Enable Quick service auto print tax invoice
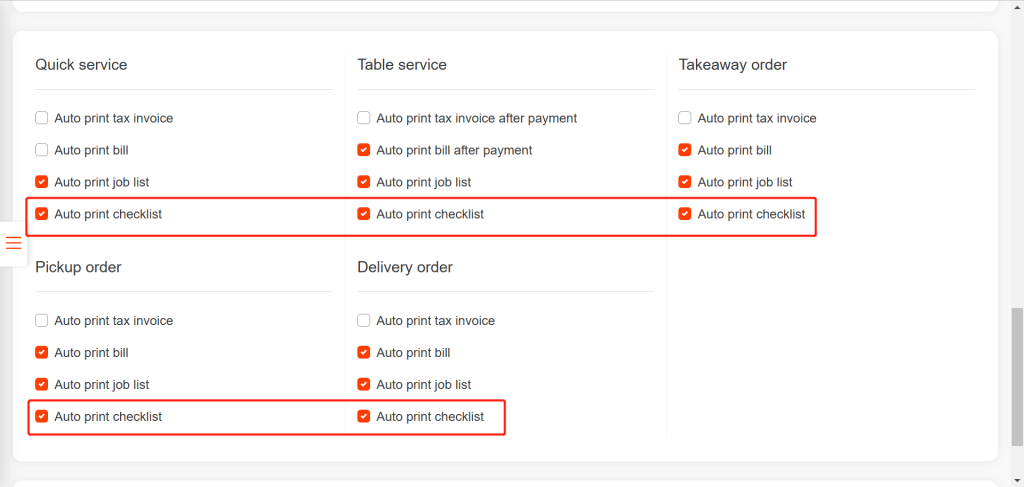 (x=42, y=118)
